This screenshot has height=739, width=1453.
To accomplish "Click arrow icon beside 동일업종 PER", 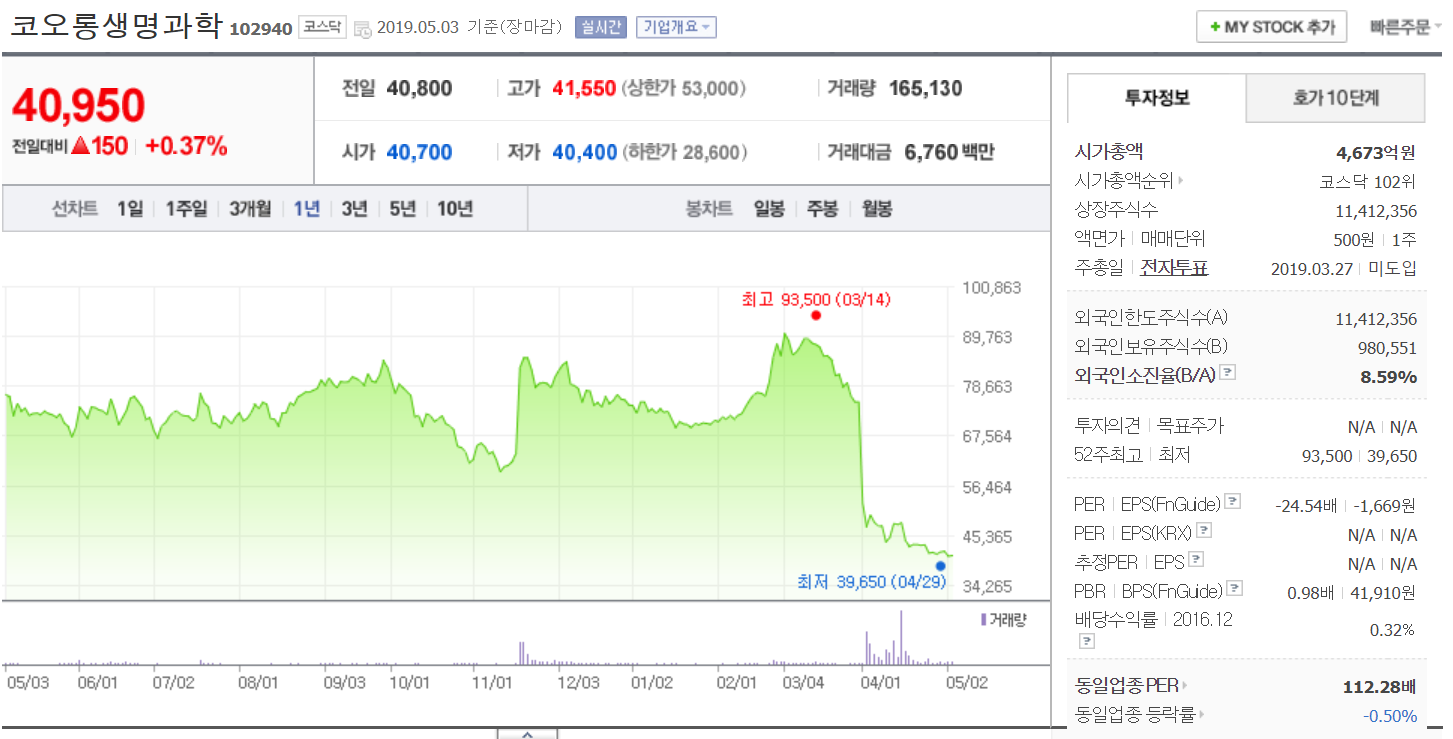I will click(x=1185, y=686).
